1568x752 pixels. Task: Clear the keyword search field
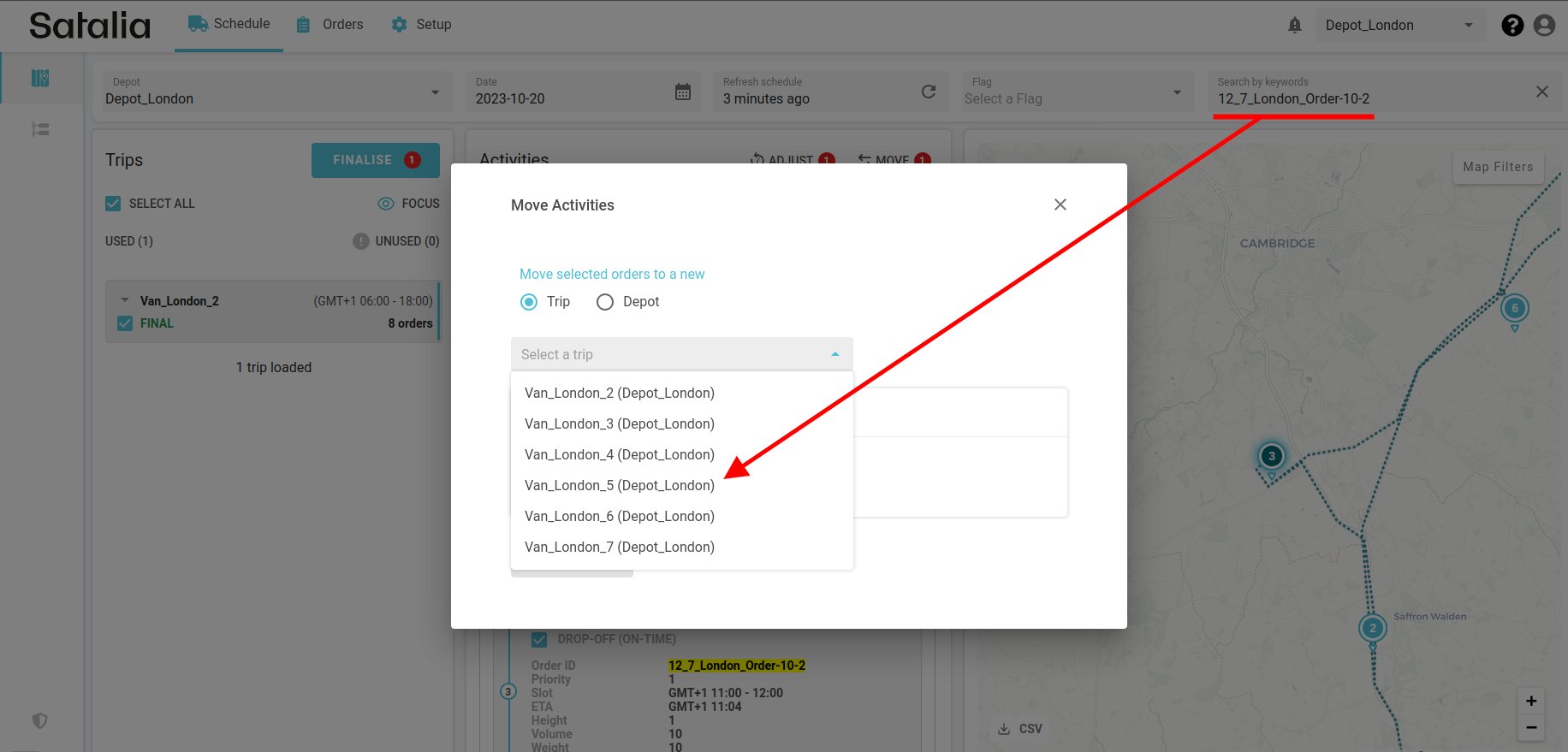tap(1542, 92)
